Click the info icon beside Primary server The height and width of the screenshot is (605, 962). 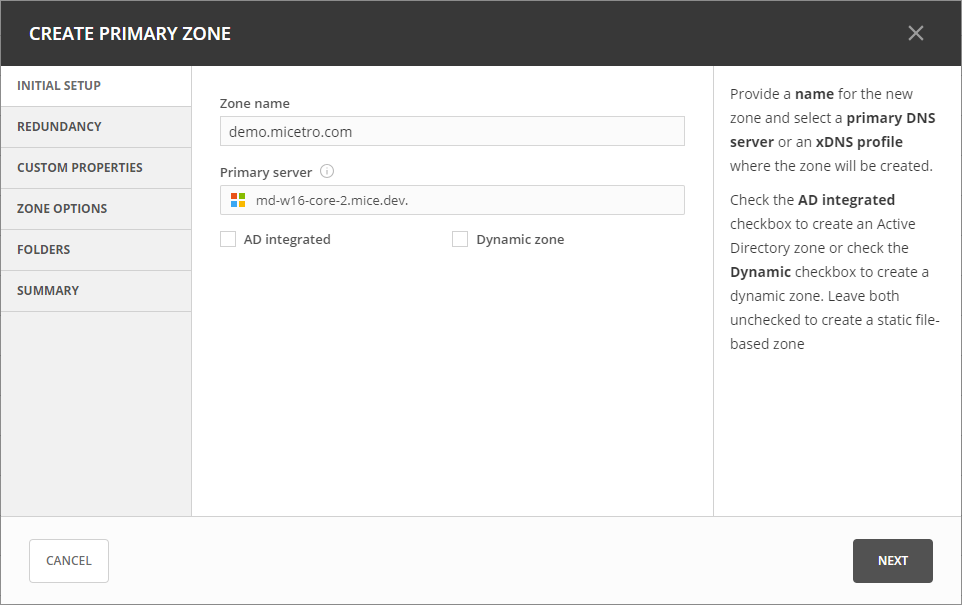coord(327,171)
